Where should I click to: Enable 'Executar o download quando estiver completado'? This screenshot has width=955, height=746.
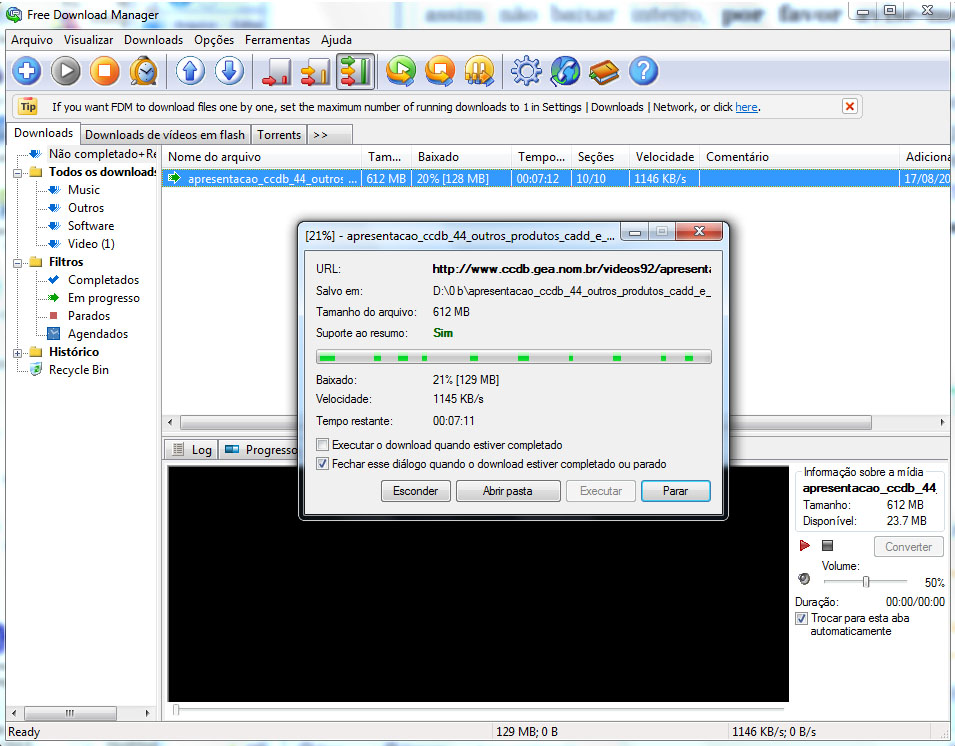(322, 445)
